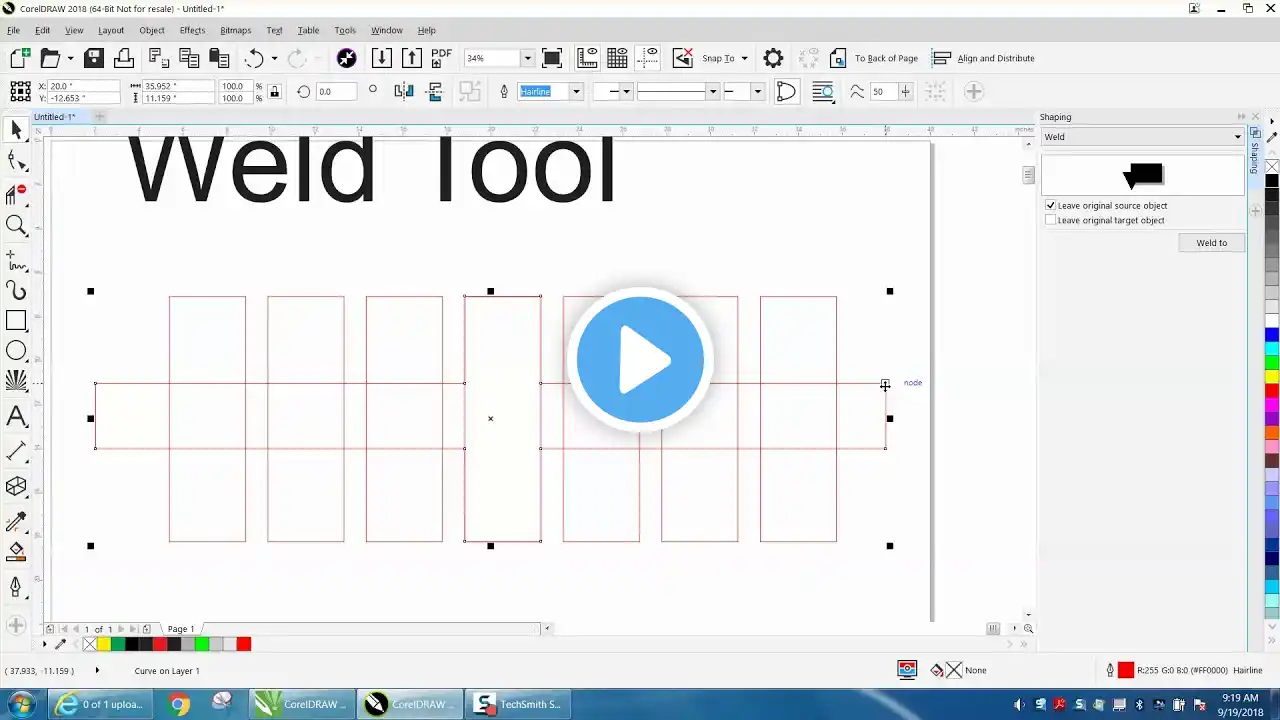Activate the Pick tool arrow
This screenshot has height=720, width=1280.
pyautogui.click(x=16, y=129)
